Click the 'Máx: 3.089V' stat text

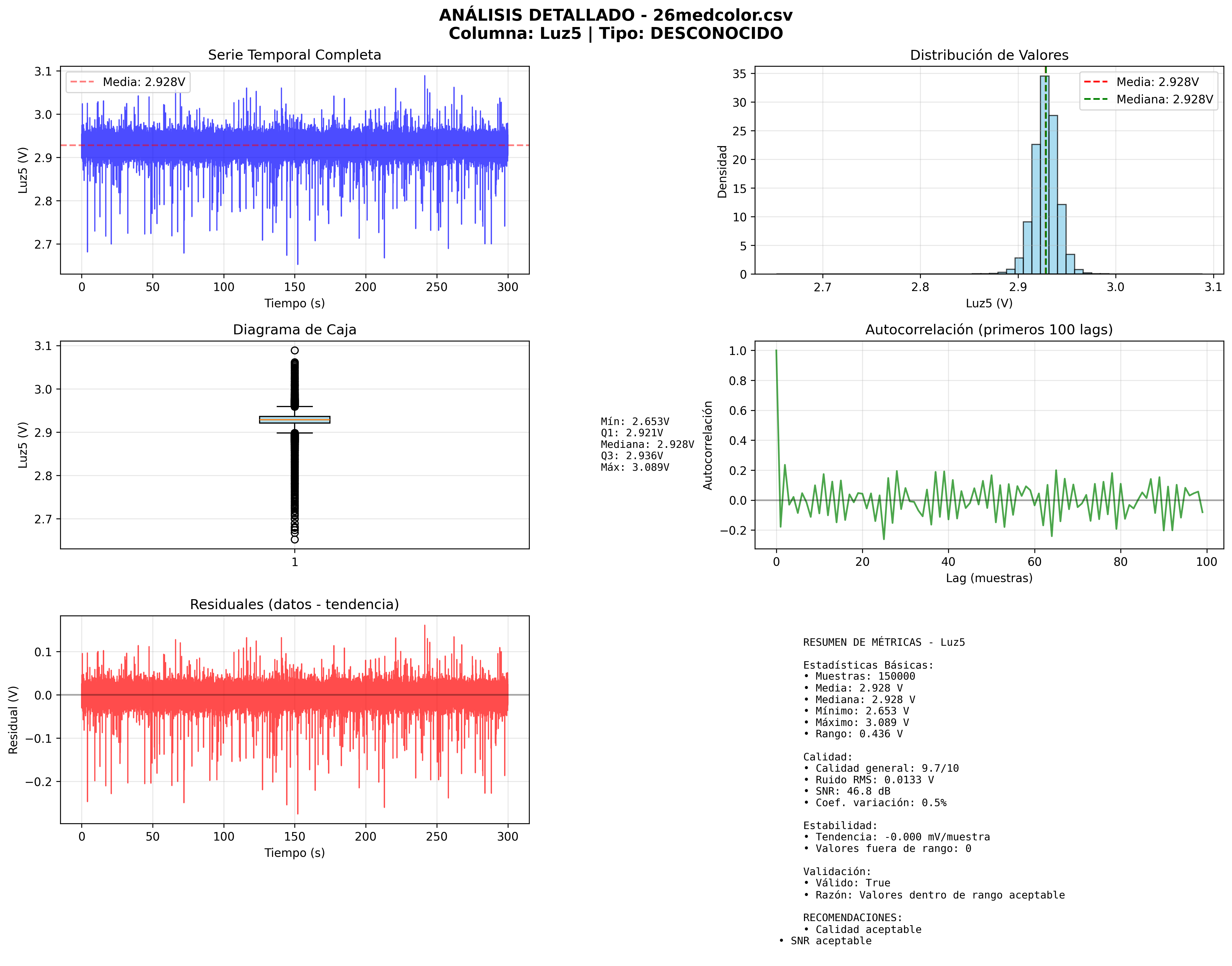click(x=635, y=468)
